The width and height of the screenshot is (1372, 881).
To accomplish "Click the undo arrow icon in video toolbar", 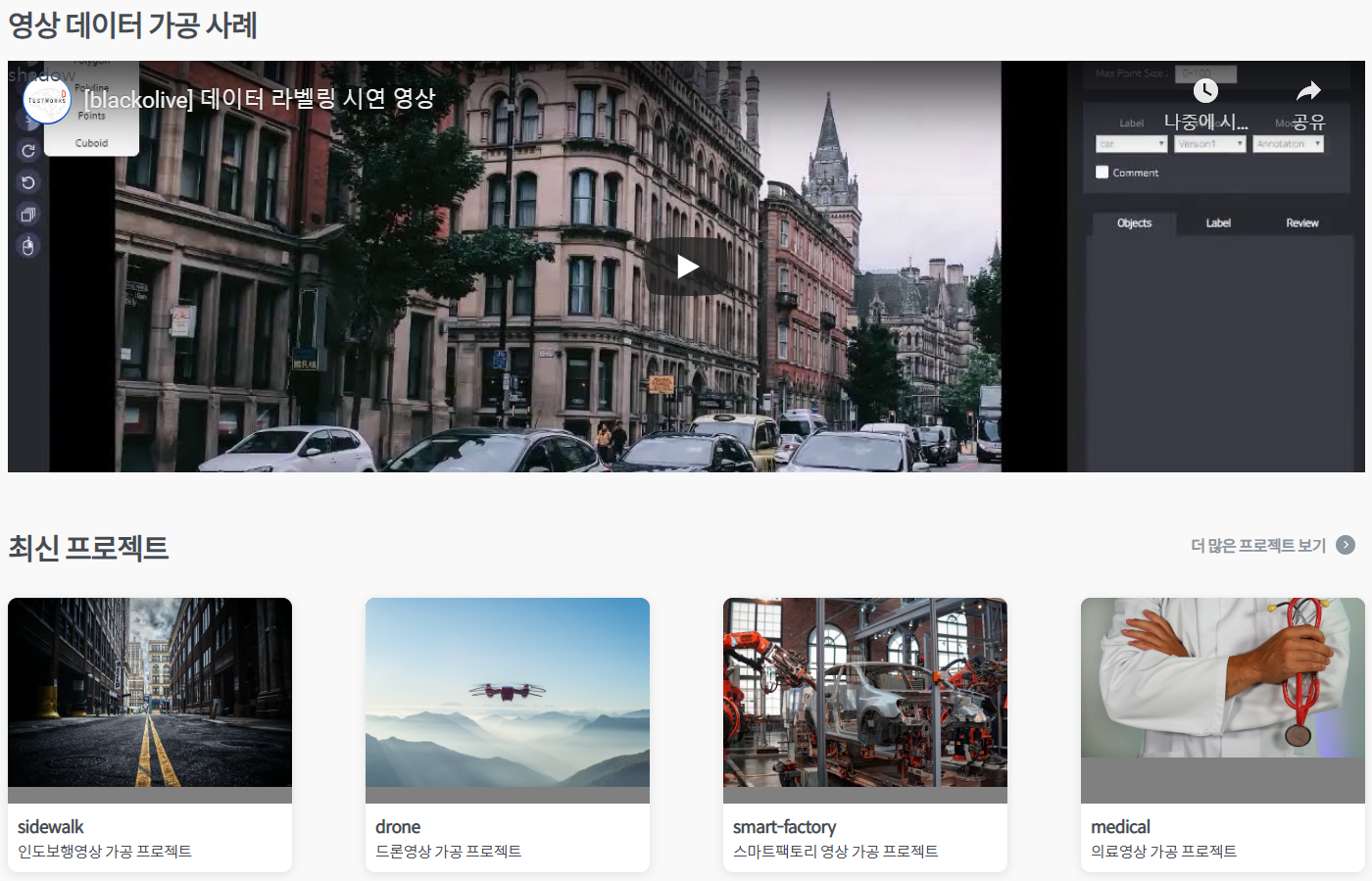I will (28, 182).
